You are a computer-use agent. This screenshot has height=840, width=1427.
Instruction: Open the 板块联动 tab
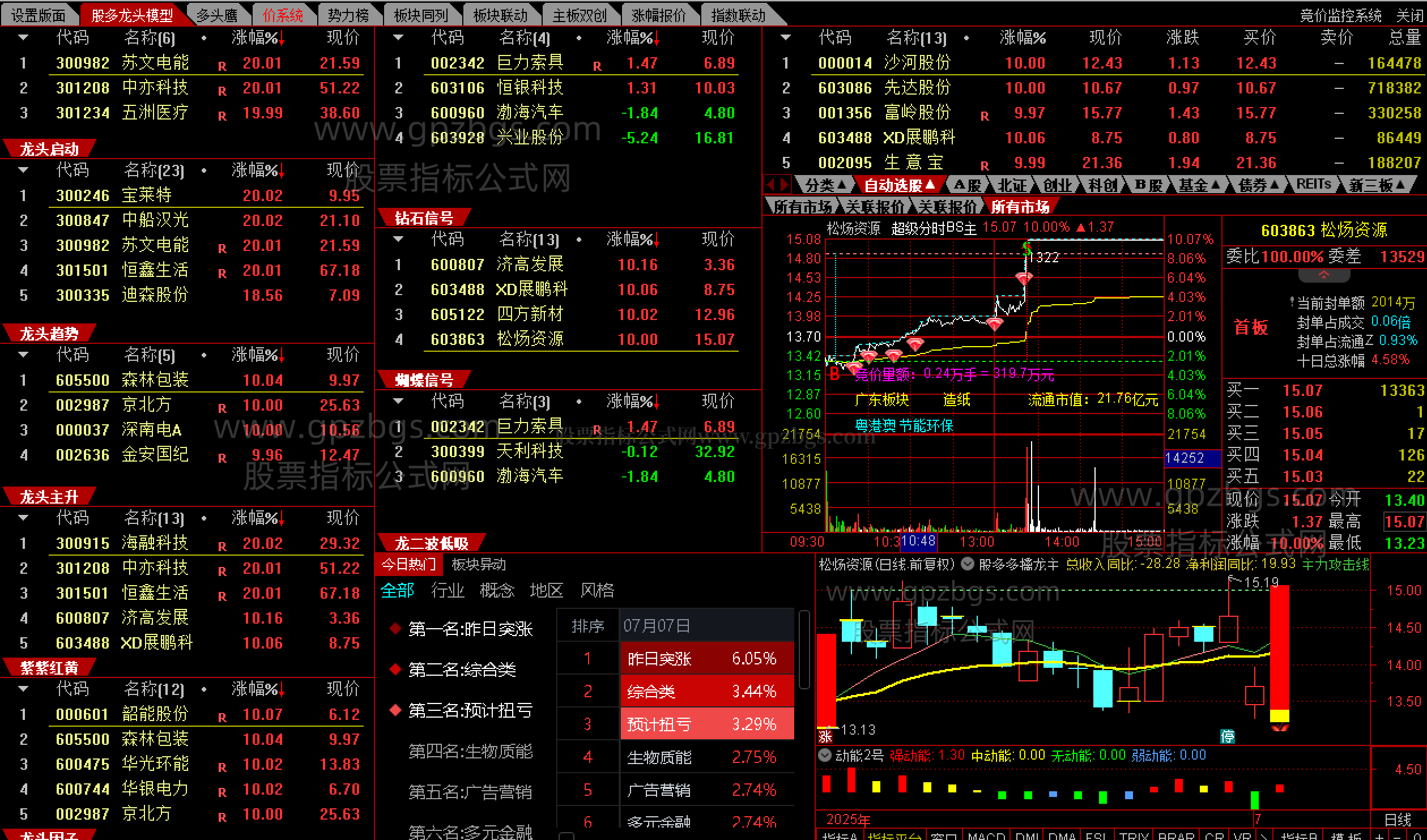click(500, 15)
